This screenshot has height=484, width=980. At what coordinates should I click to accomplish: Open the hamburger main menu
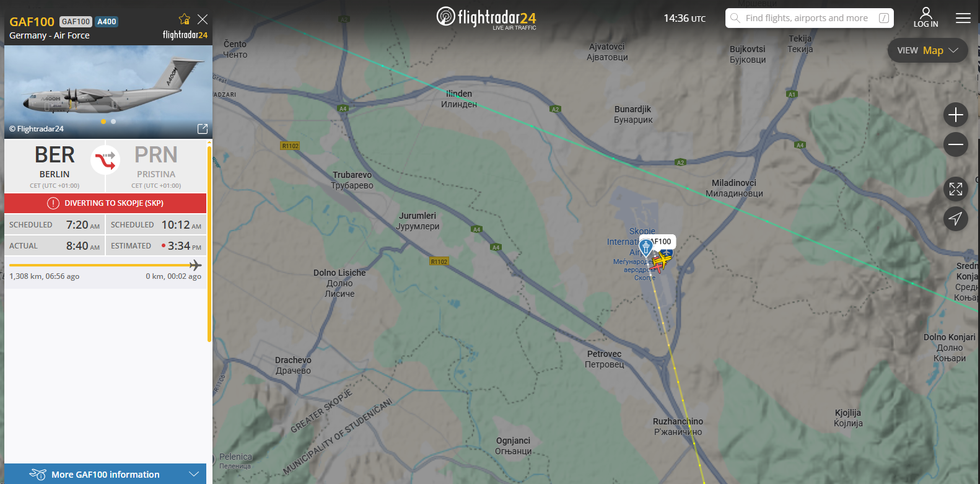point(963,18)
